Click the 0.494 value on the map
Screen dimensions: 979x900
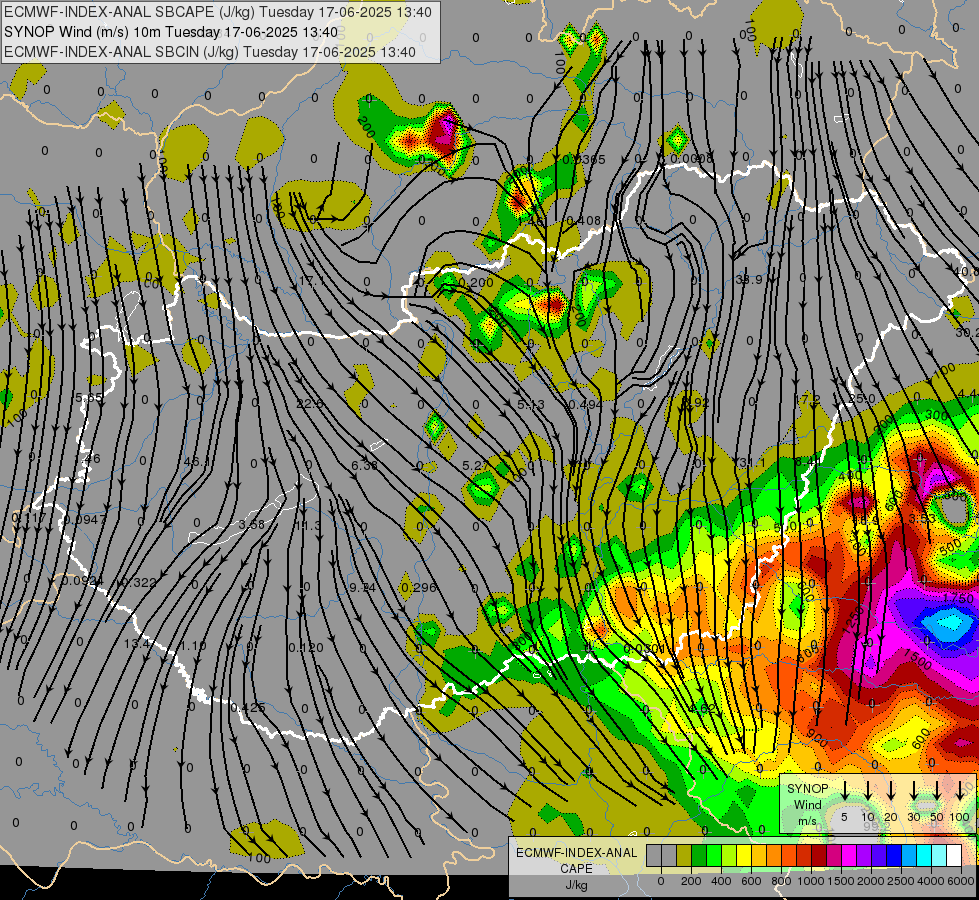coord(585,405)
